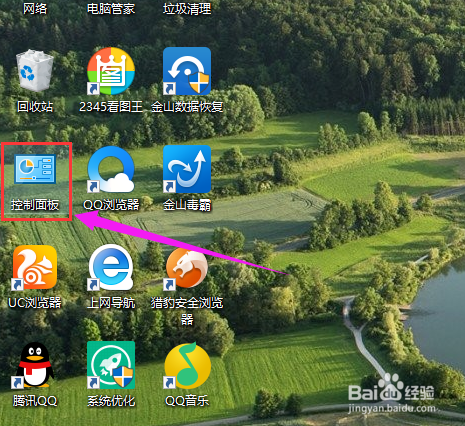
Task: Select the 控制面板 control panel icon
Action: coord(35,169)
